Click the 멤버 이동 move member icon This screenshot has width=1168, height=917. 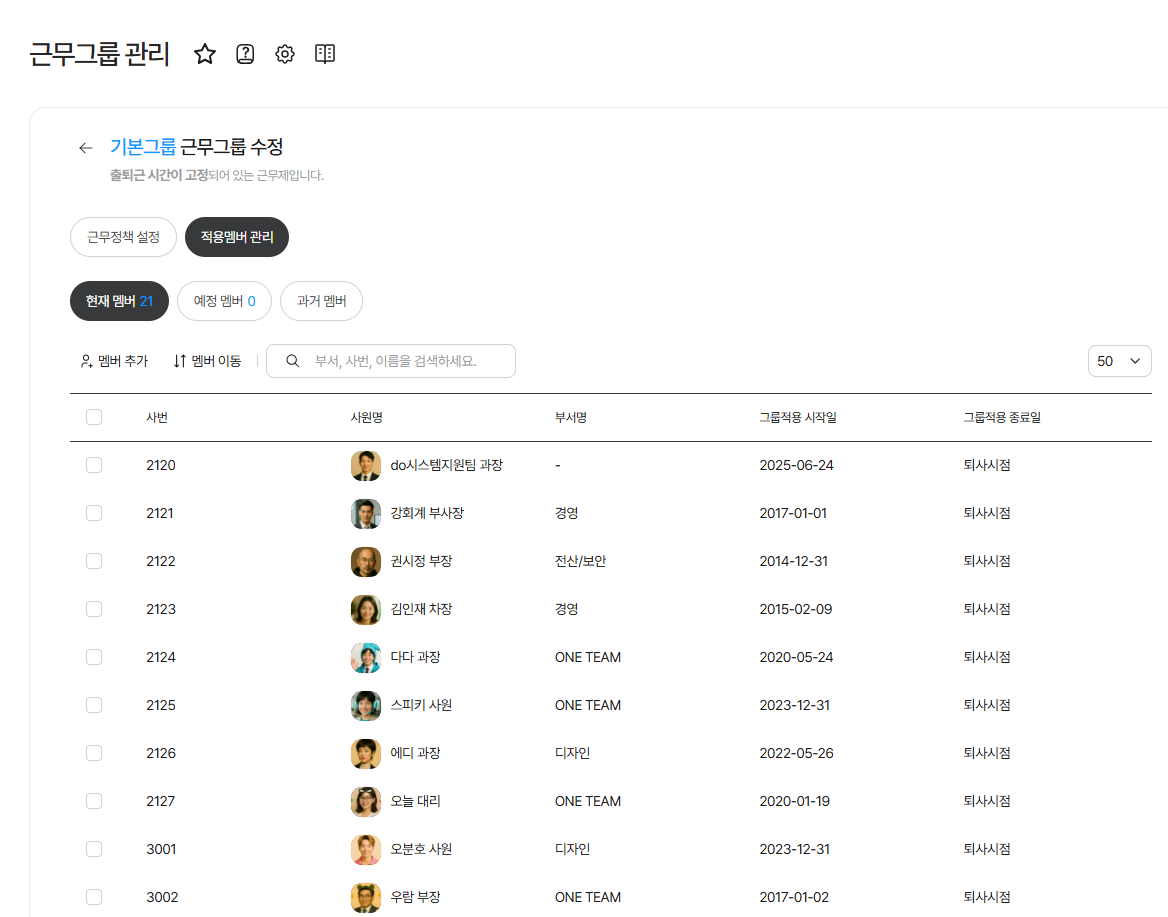point(180,361)
